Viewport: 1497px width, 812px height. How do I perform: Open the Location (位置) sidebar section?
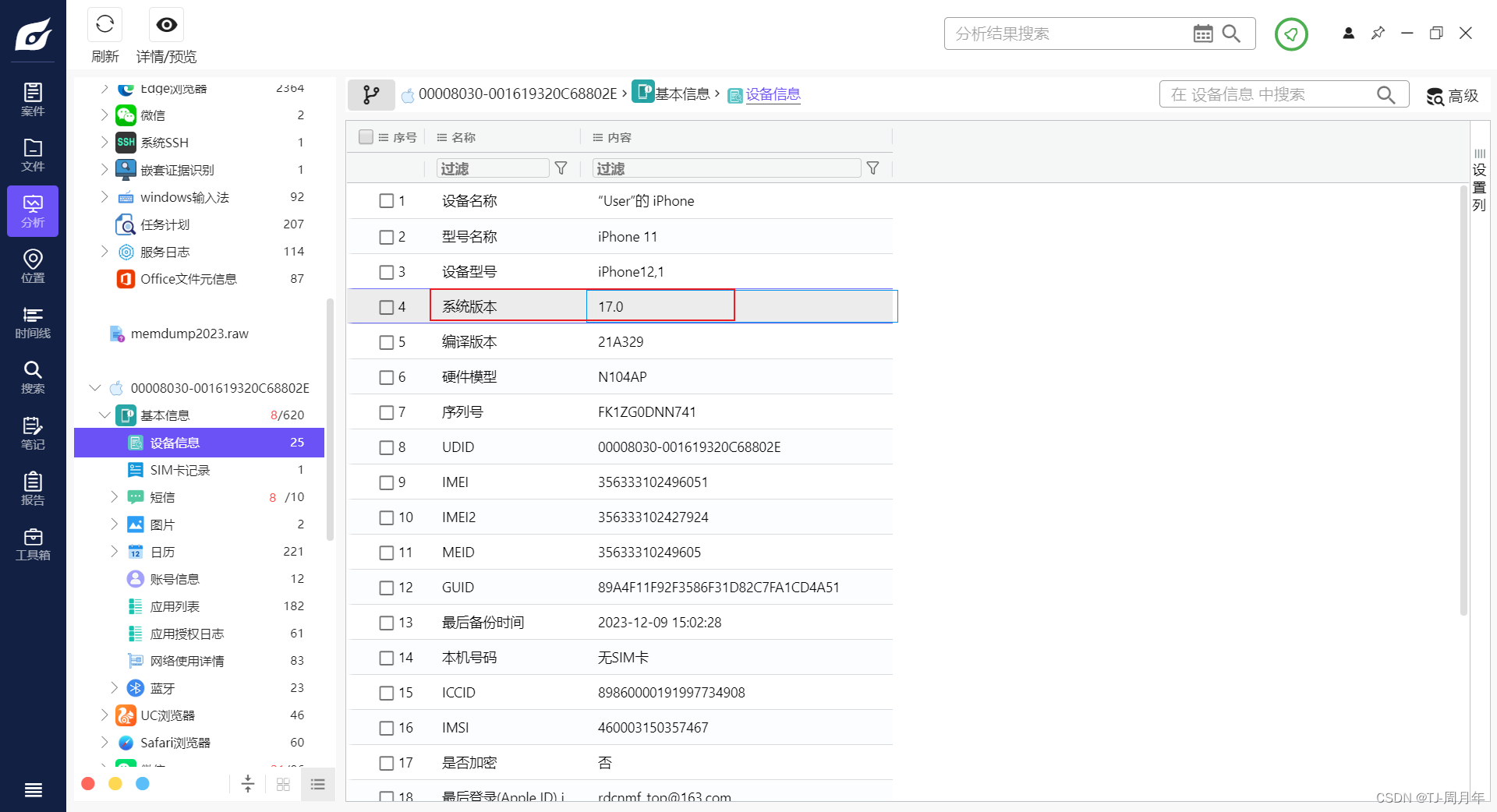point(33,267)
